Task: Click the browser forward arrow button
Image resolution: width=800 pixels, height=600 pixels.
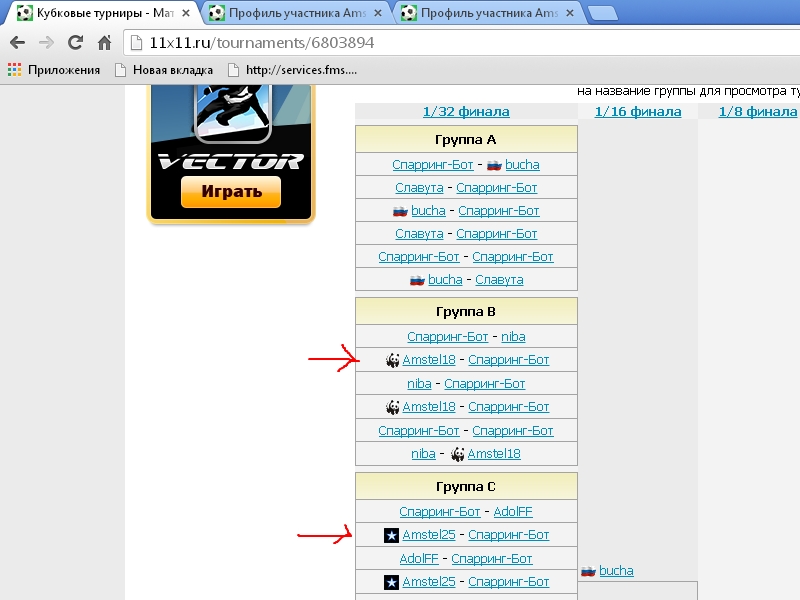Action: 46,43
